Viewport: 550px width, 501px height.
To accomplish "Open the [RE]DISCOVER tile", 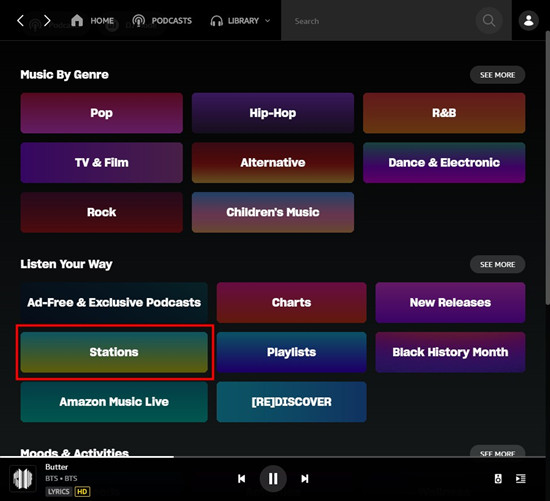I will coord(291,402).
